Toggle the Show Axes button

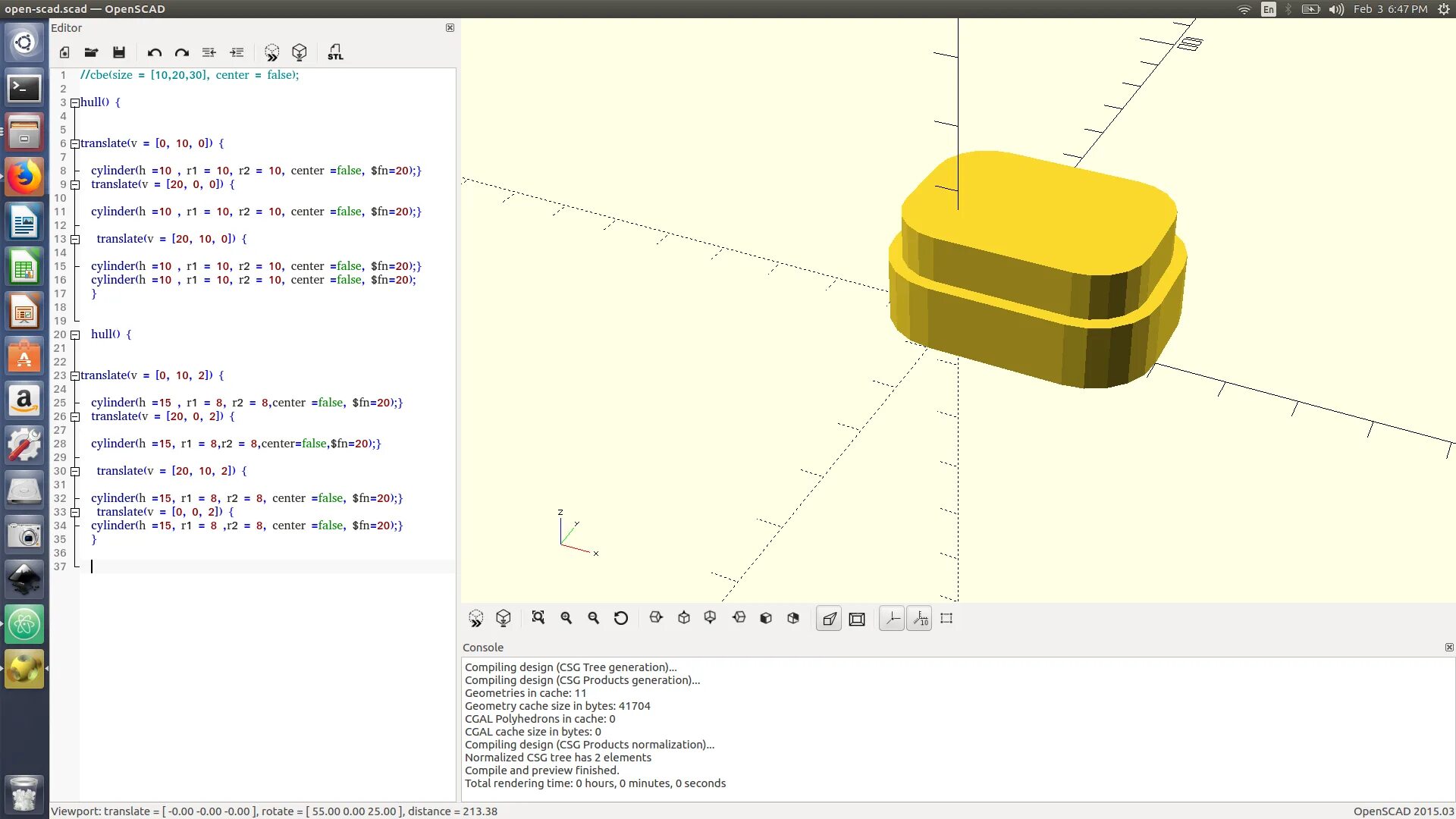[892, 619]
